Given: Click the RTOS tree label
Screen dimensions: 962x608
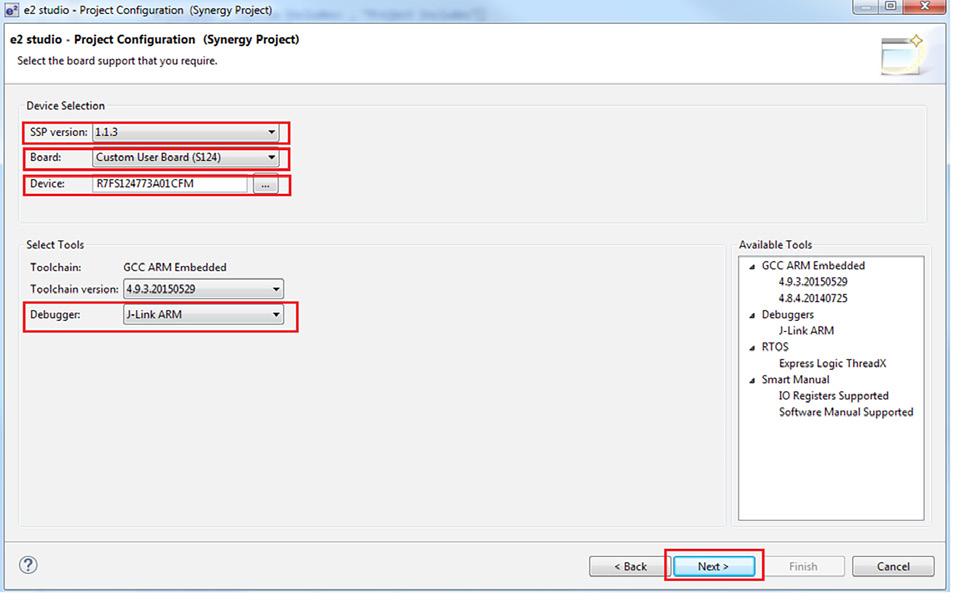Looking at the screenshot, I should [775, 347].
